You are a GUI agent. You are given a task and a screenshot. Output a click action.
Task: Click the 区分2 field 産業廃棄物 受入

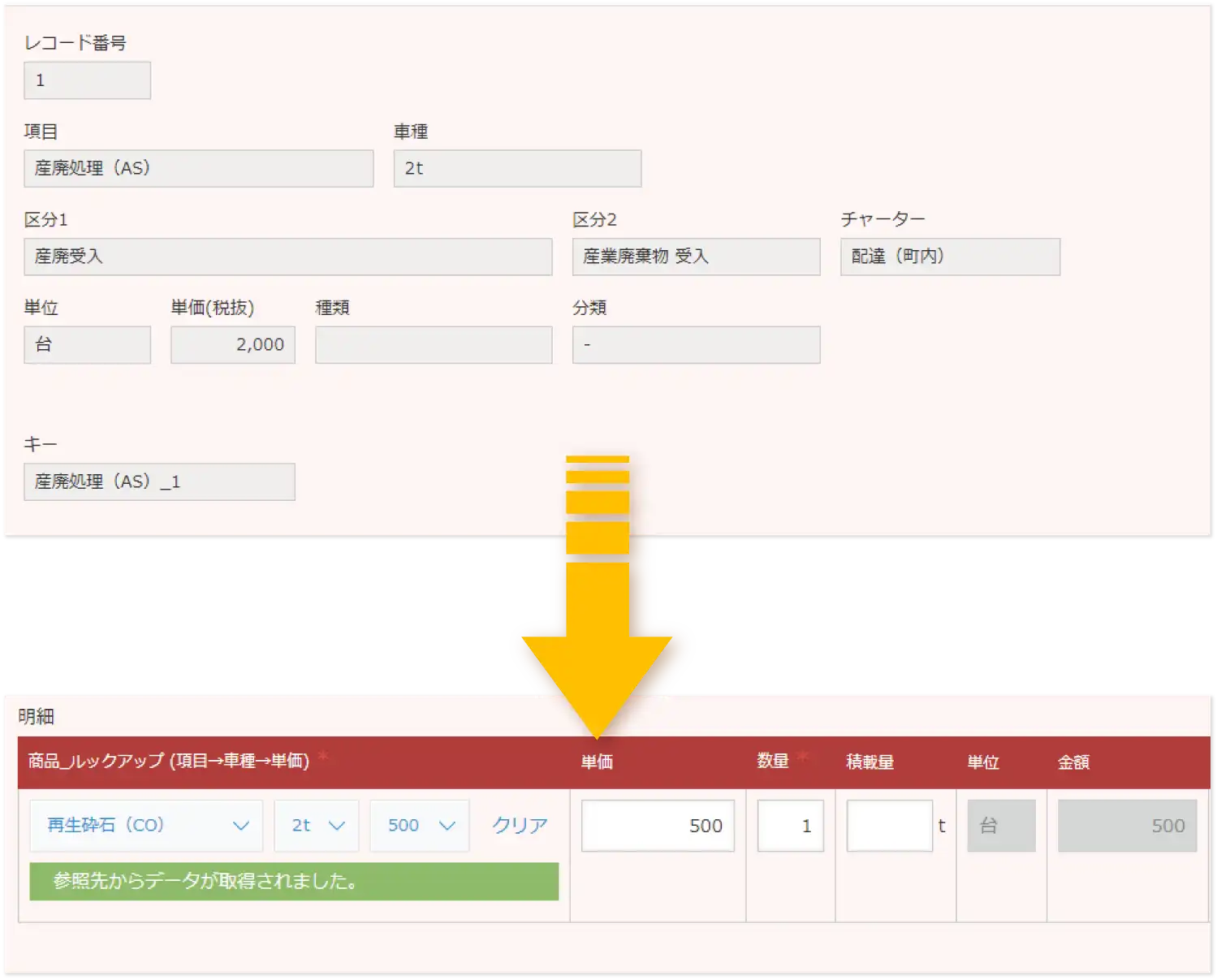(696, 257)
